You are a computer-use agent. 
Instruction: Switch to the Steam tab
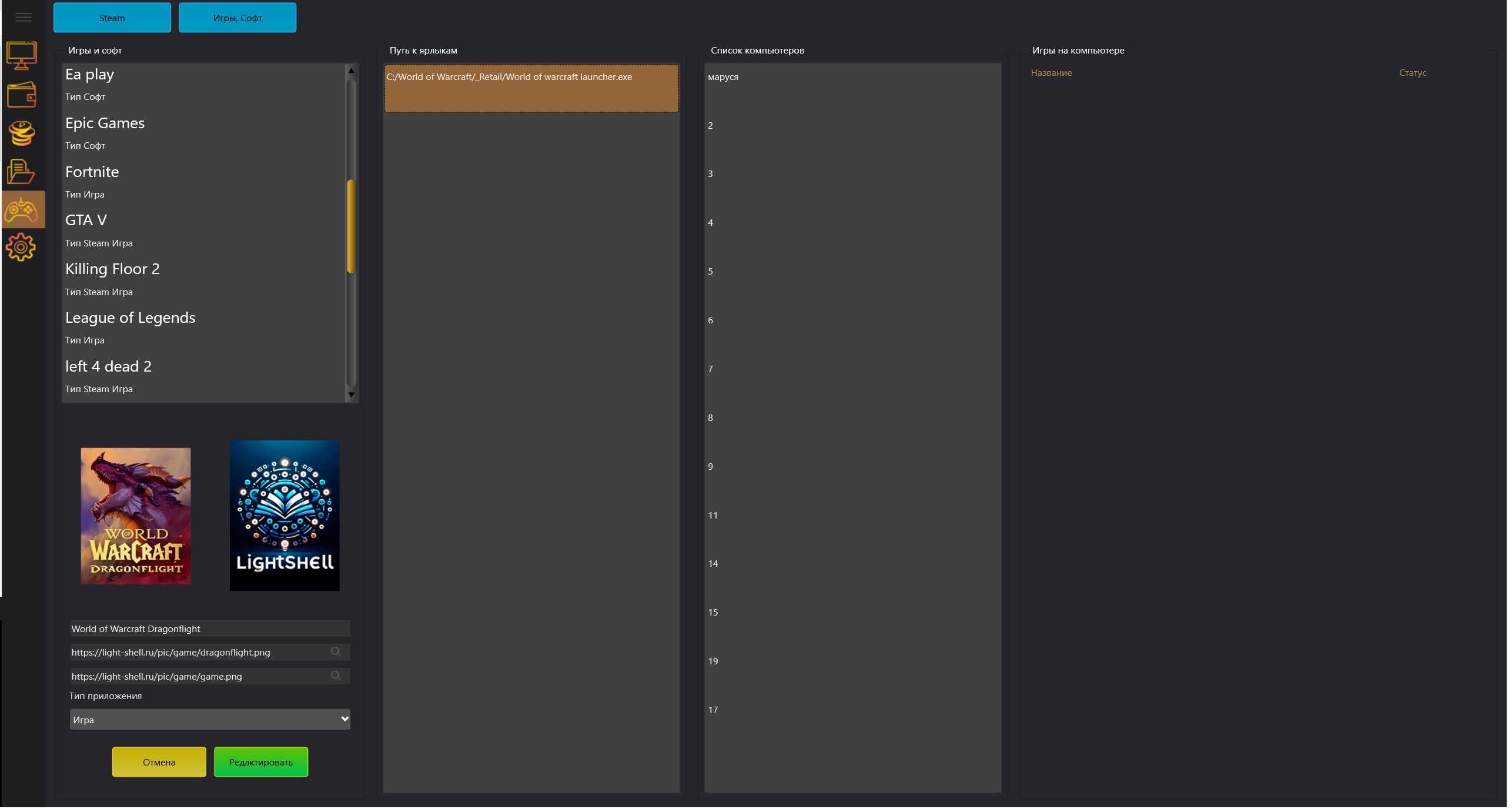(112, 18)
